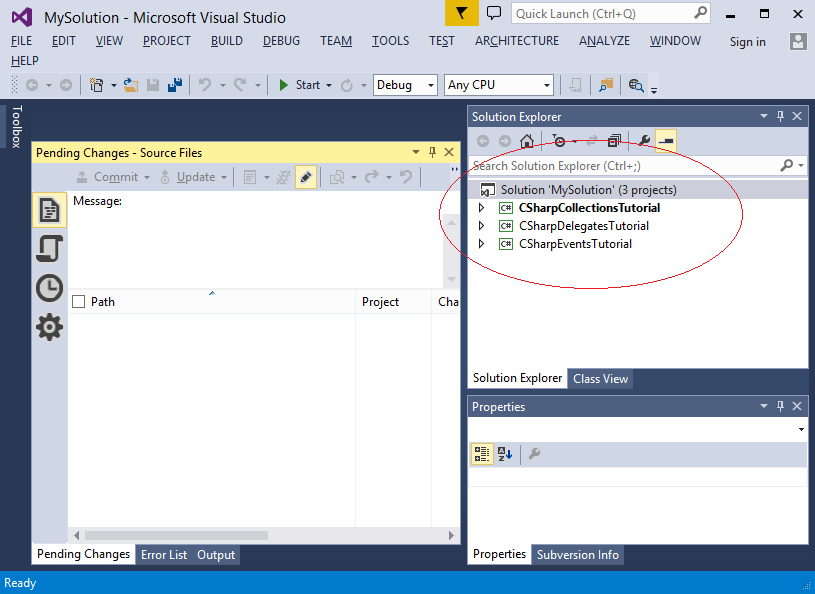
Task: Switch to the Error List tab
Action: (x=164, y=555)
